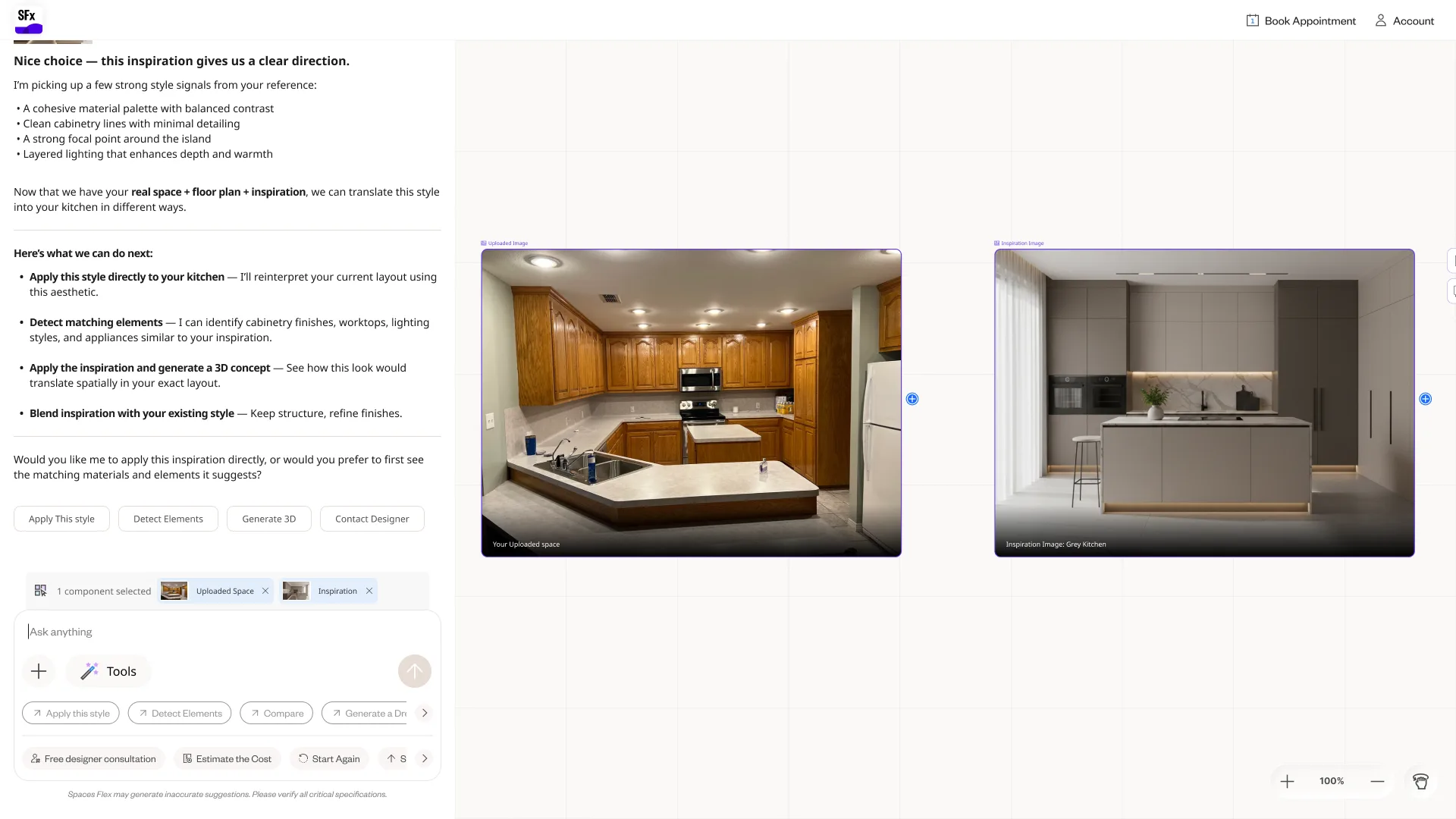Select the grey kitchen inspiration image

tap(1204, 403)
